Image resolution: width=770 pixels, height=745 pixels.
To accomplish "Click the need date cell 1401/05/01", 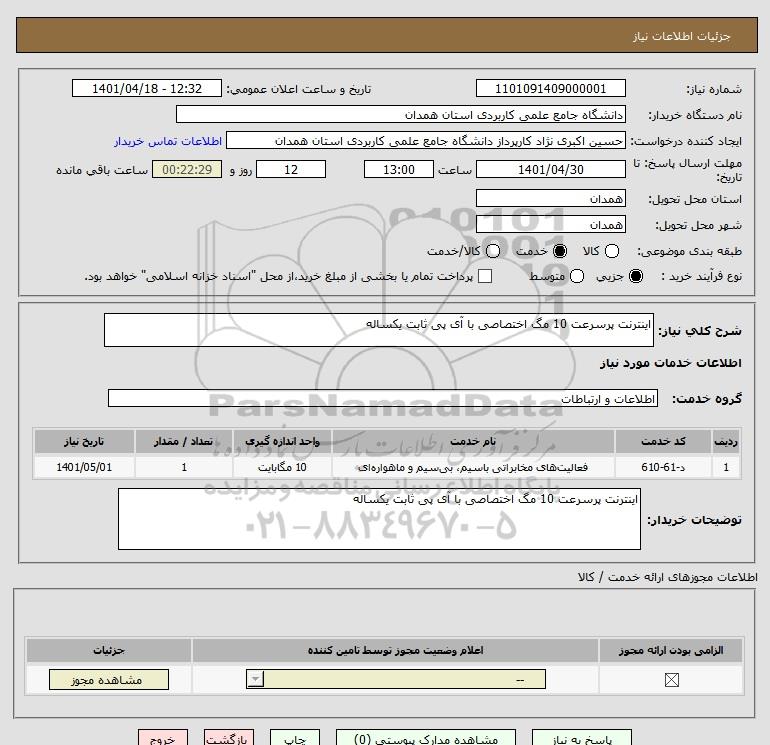I will pos(84,467).
